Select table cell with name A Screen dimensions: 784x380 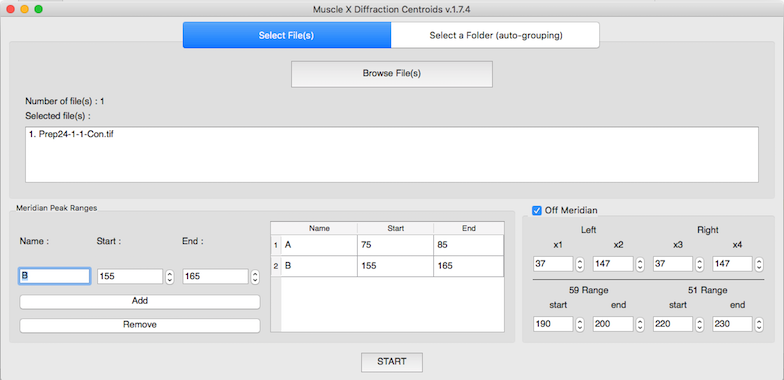pos(319,245)
